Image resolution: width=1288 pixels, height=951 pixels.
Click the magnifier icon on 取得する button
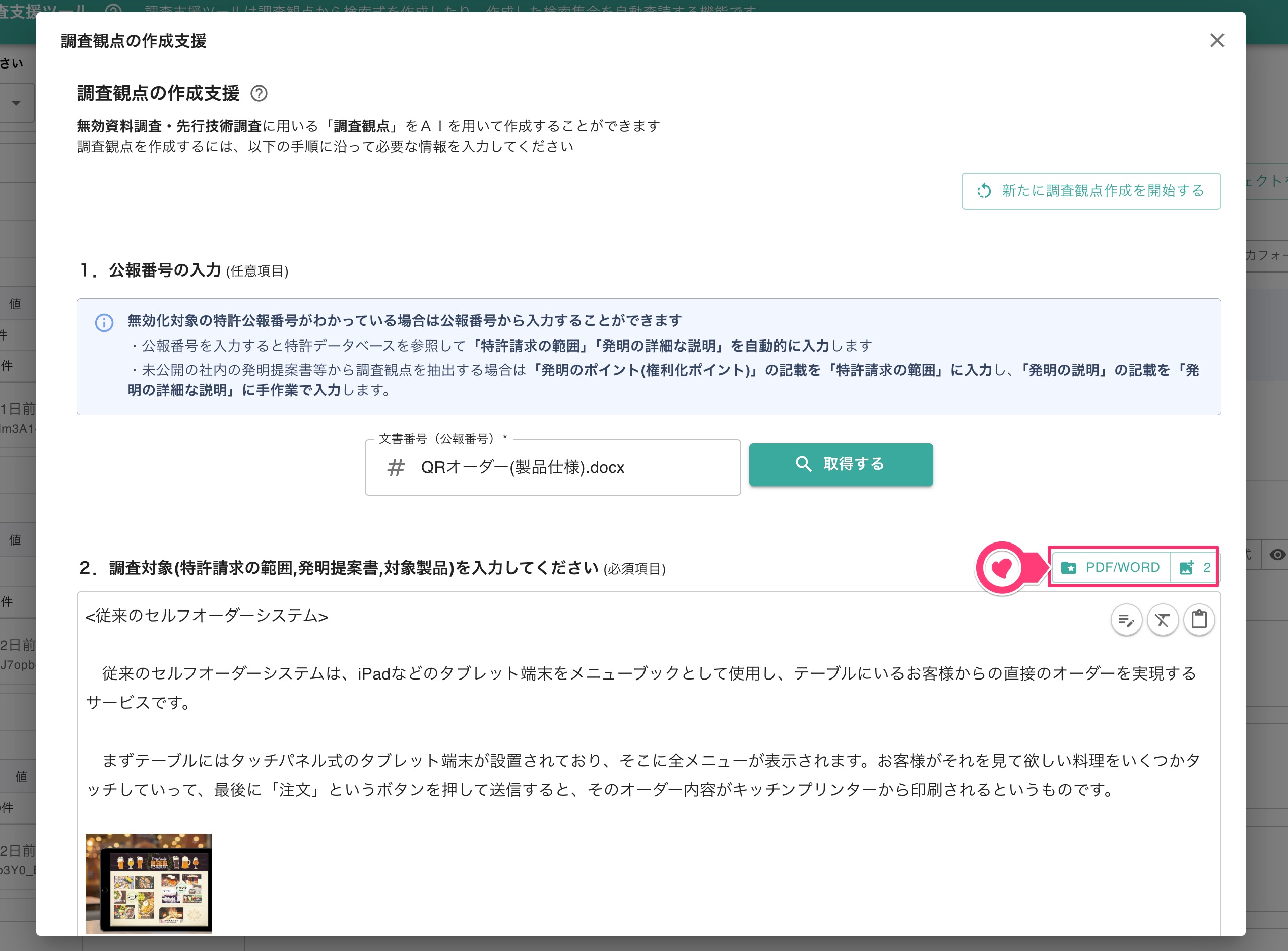(803, 464)
